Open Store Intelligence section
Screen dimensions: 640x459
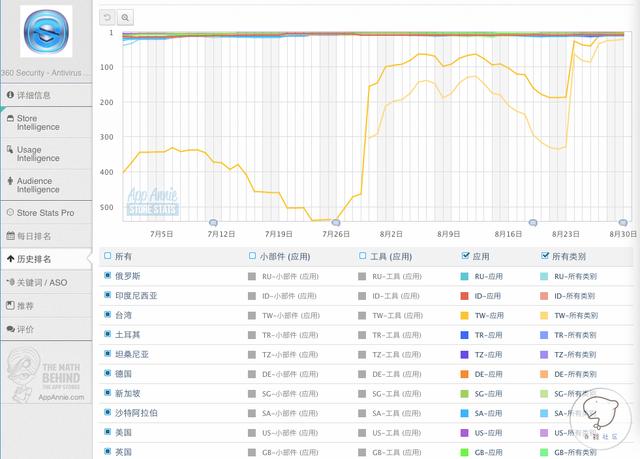point(45,122)
